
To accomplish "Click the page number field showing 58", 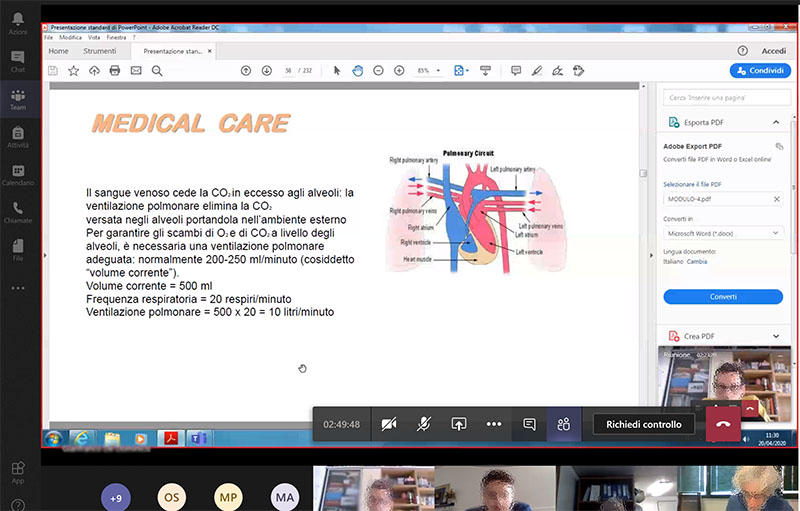I will (288, 71).
